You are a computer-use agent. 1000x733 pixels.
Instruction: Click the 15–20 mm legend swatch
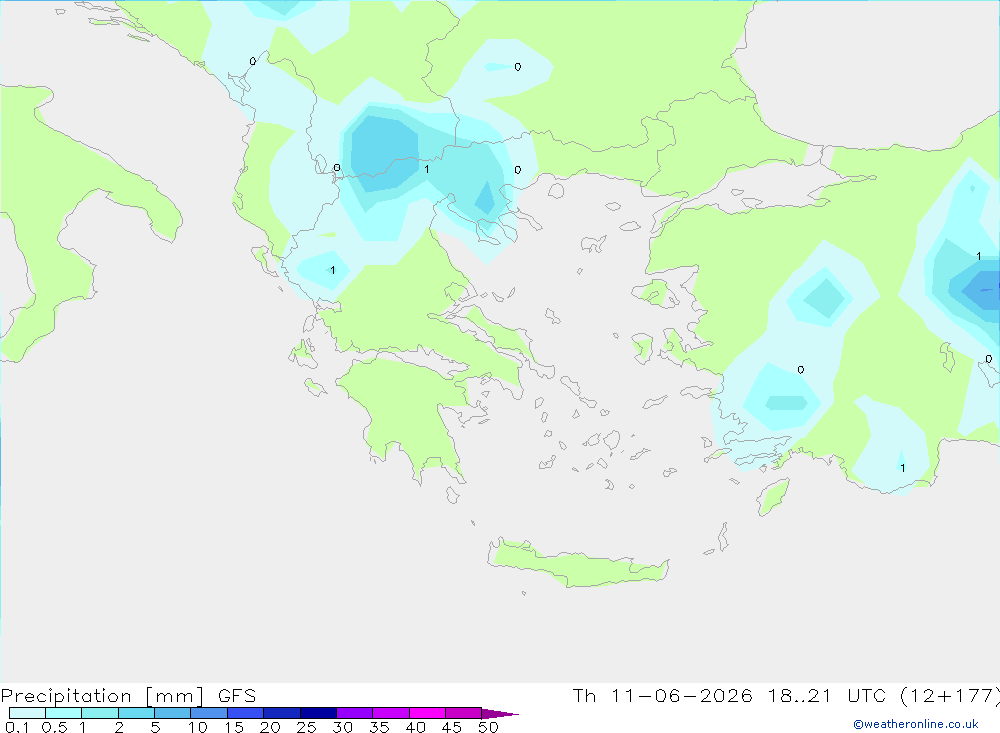(x=246, y=713)
